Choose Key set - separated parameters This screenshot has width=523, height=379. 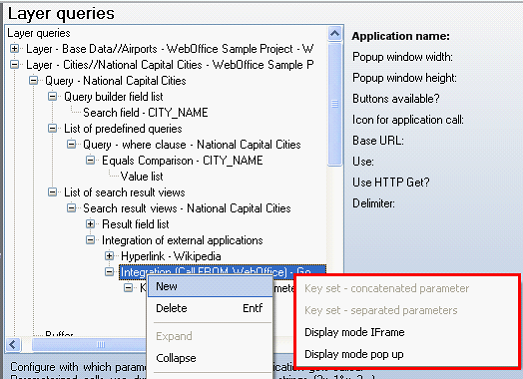pyautogui.click(x=381, y=310)
